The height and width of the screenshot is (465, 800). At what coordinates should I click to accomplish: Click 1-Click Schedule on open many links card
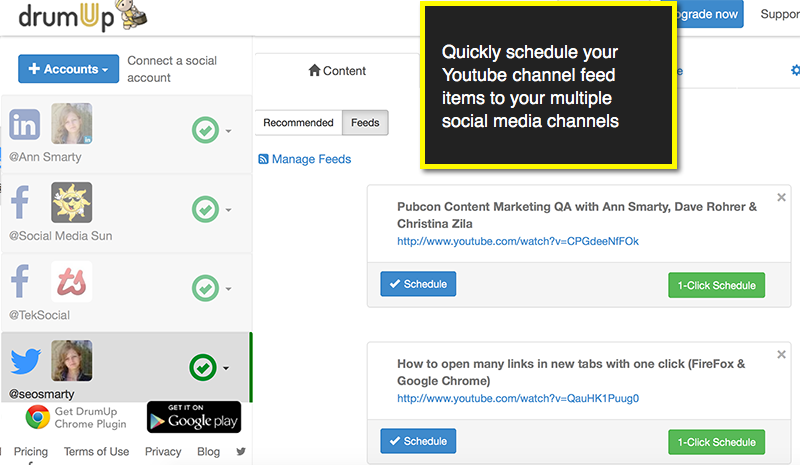coord(716,442)
